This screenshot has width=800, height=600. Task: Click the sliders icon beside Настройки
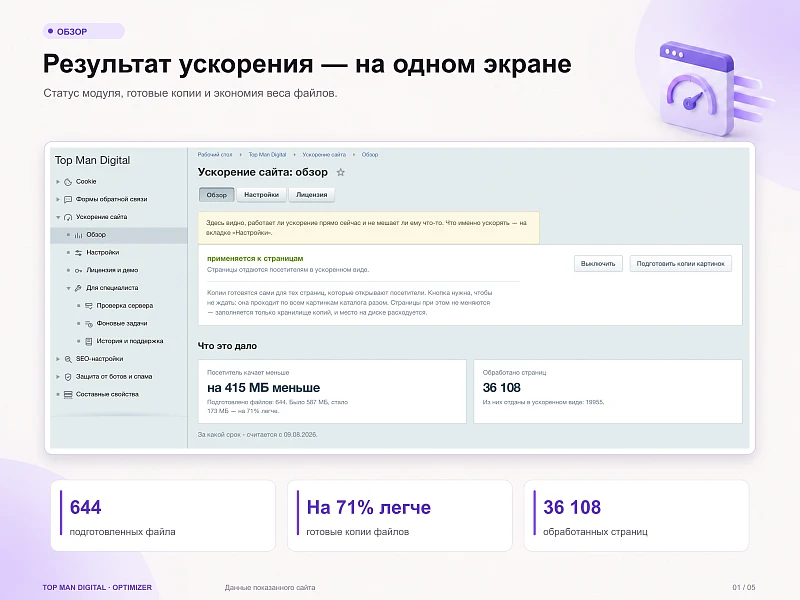coord(78,253)
